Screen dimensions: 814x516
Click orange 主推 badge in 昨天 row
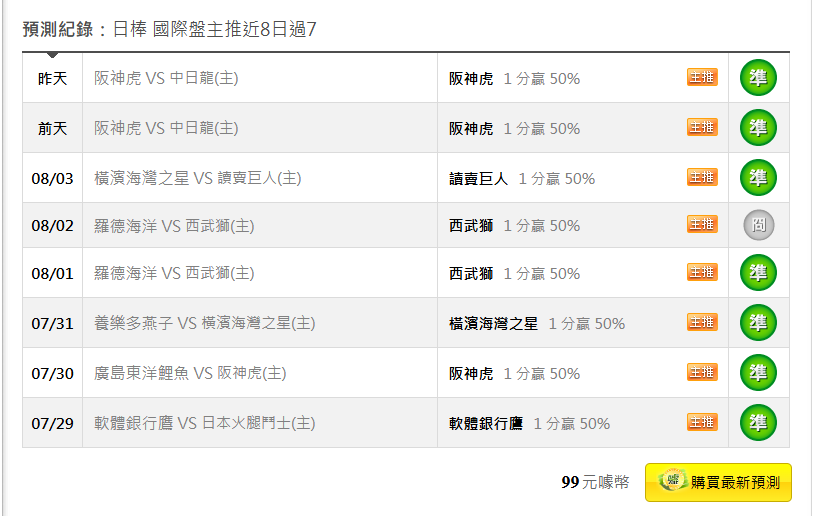pos(702,77)
